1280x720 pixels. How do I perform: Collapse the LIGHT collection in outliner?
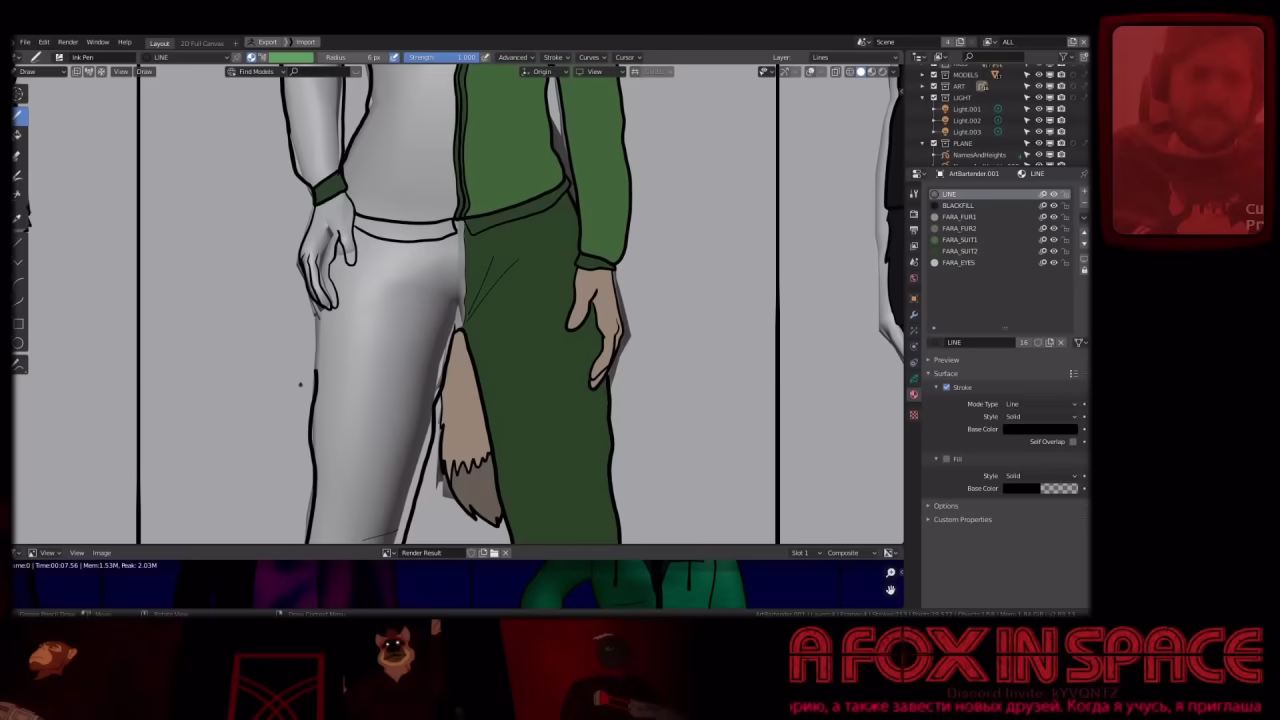pos(923,98)
